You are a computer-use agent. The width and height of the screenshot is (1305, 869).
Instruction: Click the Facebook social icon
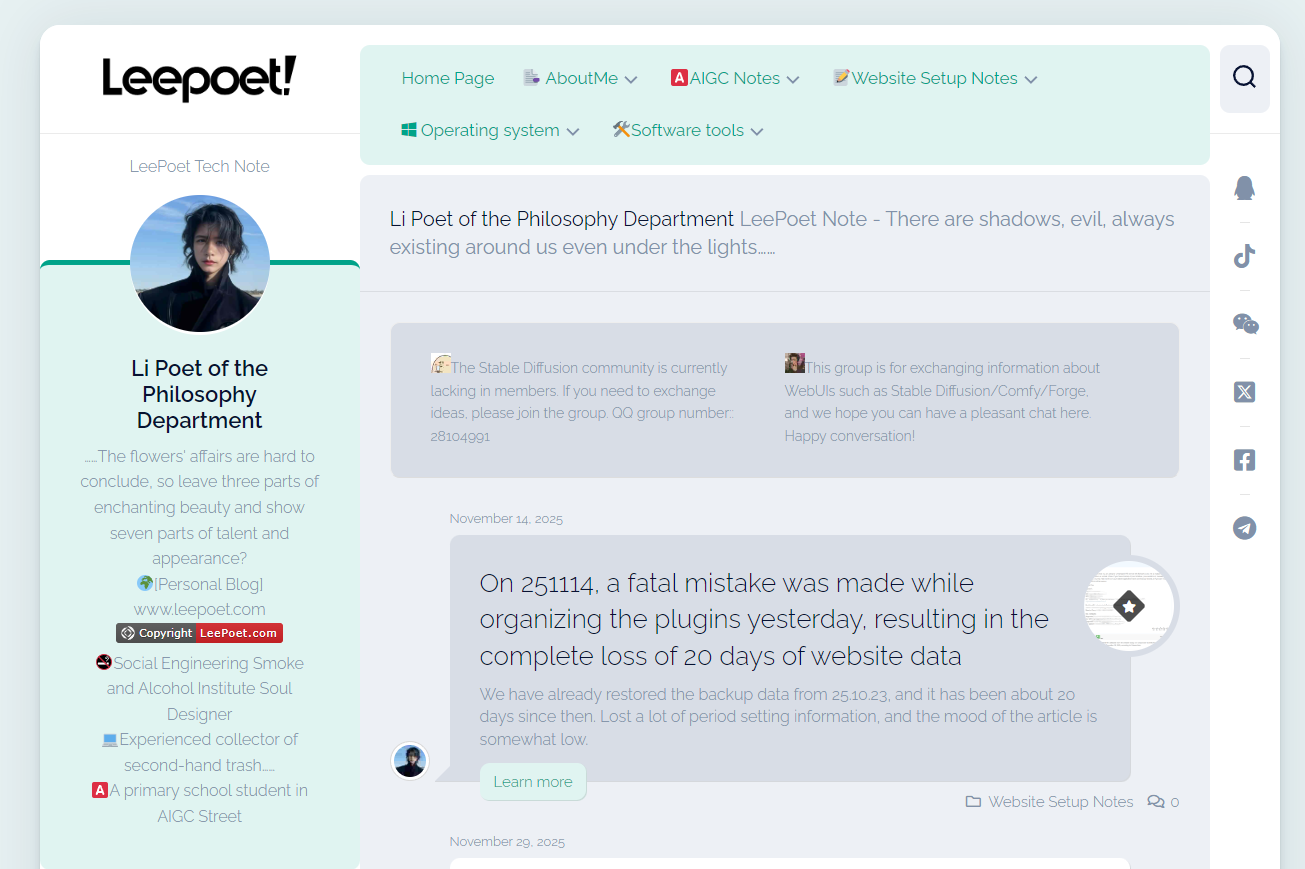point(1244,460)
